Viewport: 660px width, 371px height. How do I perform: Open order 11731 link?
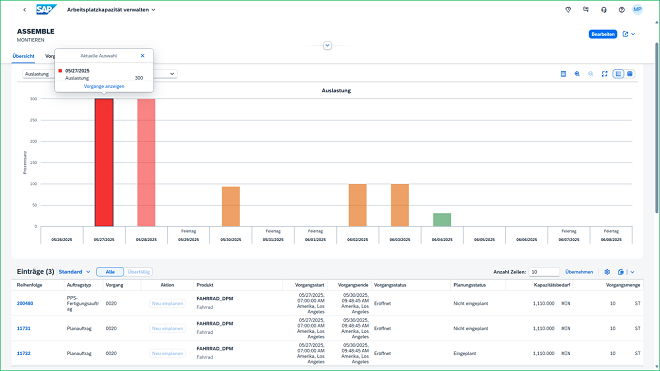(x=24, y=328)
